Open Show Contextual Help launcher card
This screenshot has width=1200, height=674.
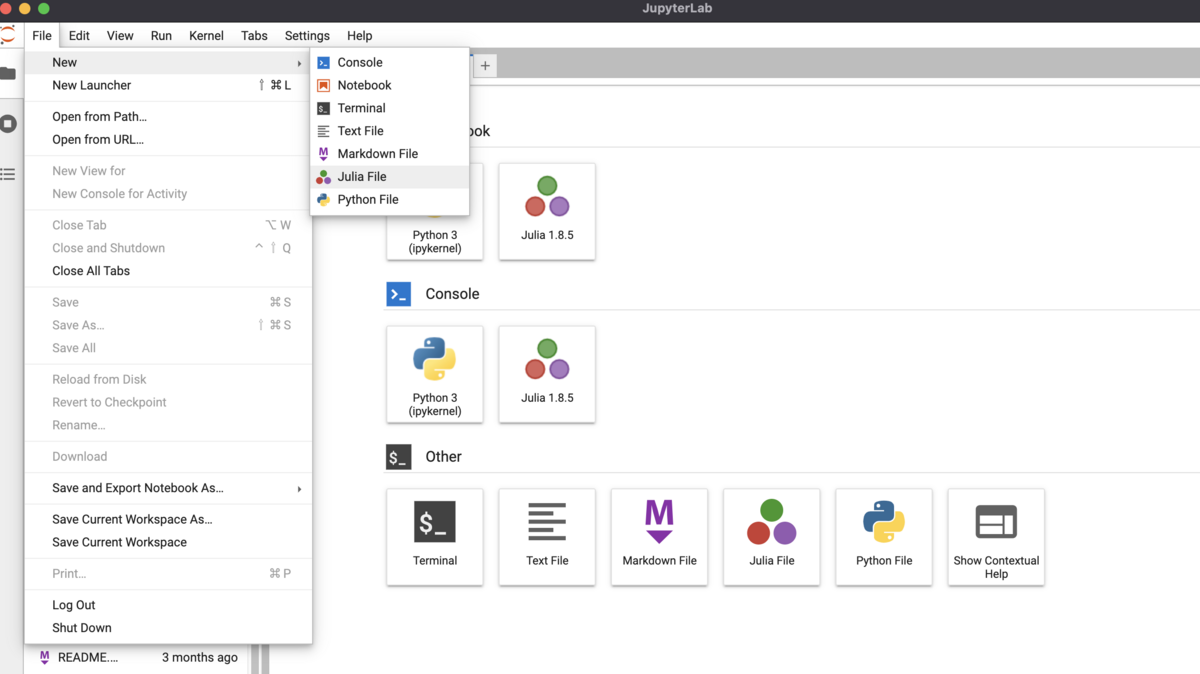(996, 537)
